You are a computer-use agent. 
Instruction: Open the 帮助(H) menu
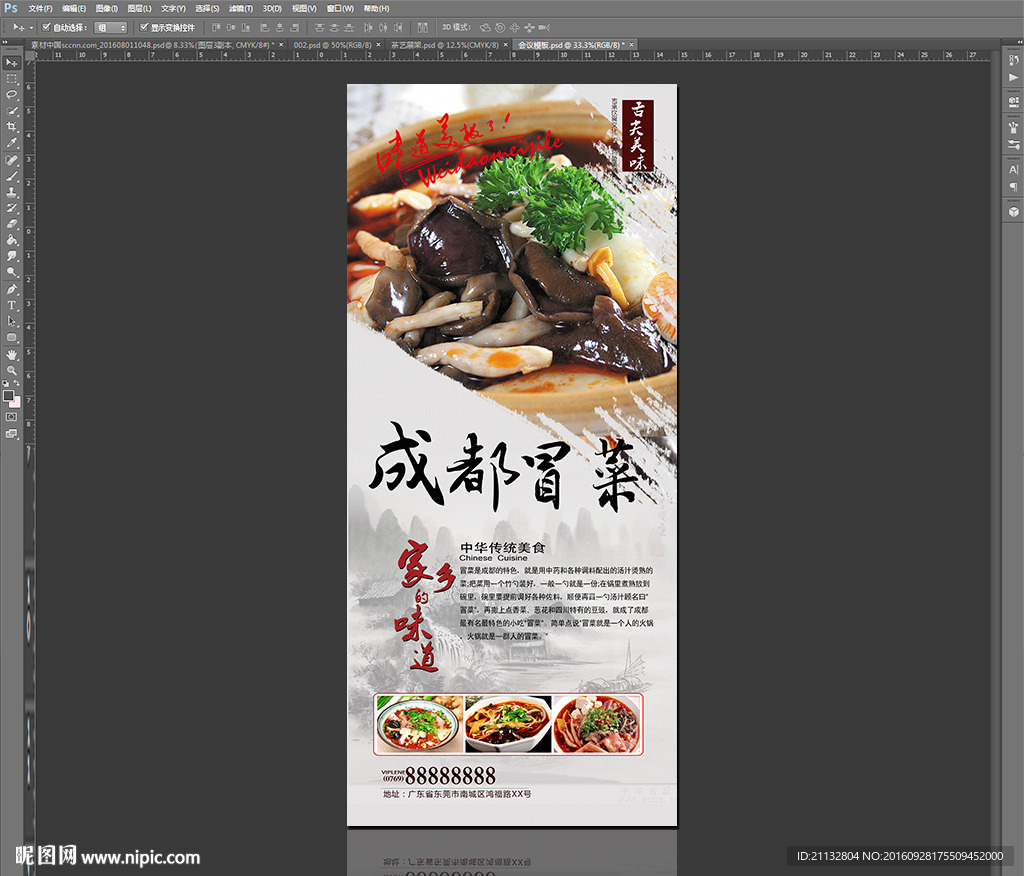click(376, 8)
